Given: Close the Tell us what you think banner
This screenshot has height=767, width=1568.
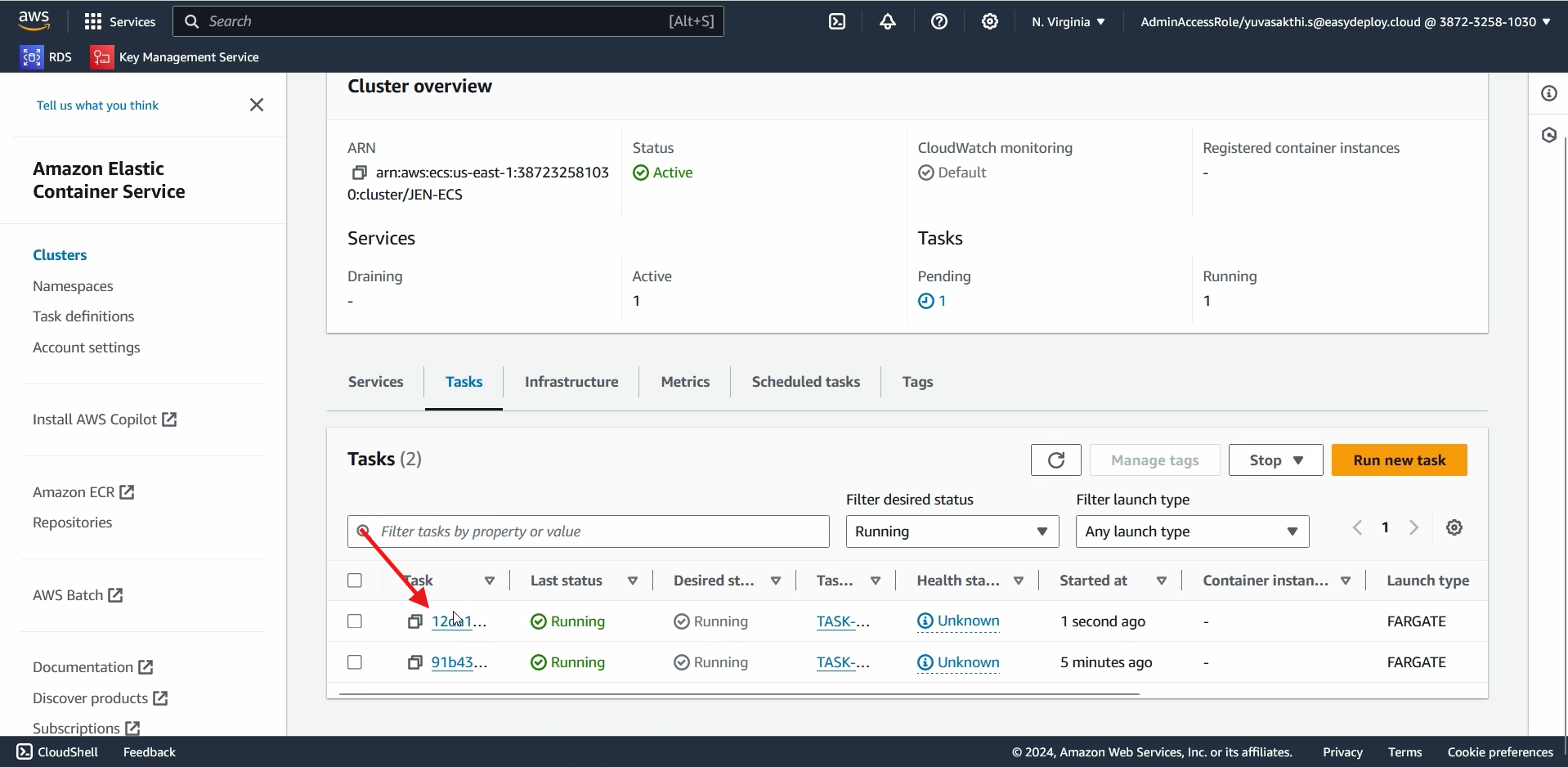Looking at the screenshot, I should 256,105.
